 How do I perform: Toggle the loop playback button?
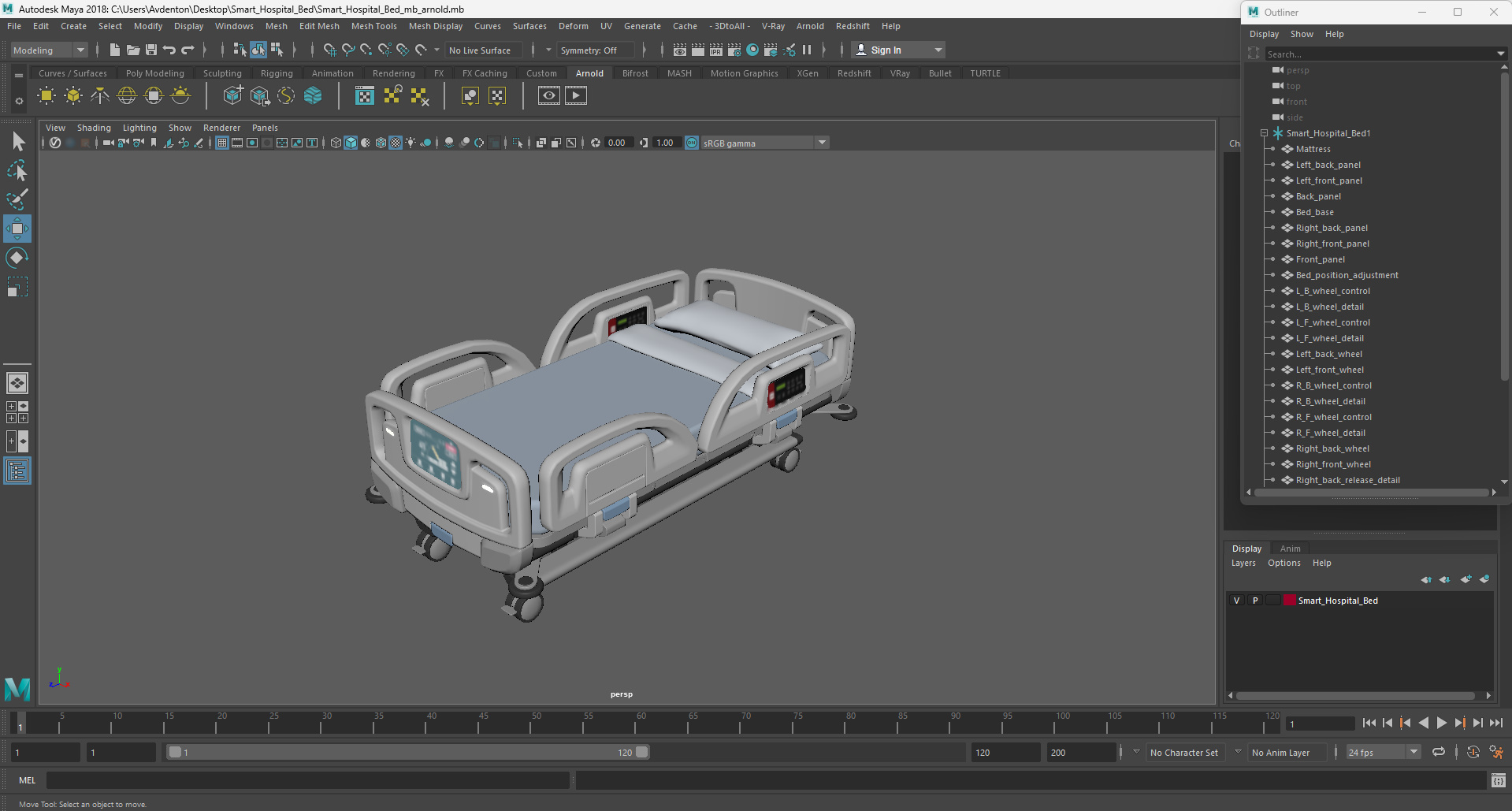point(1439,752)
